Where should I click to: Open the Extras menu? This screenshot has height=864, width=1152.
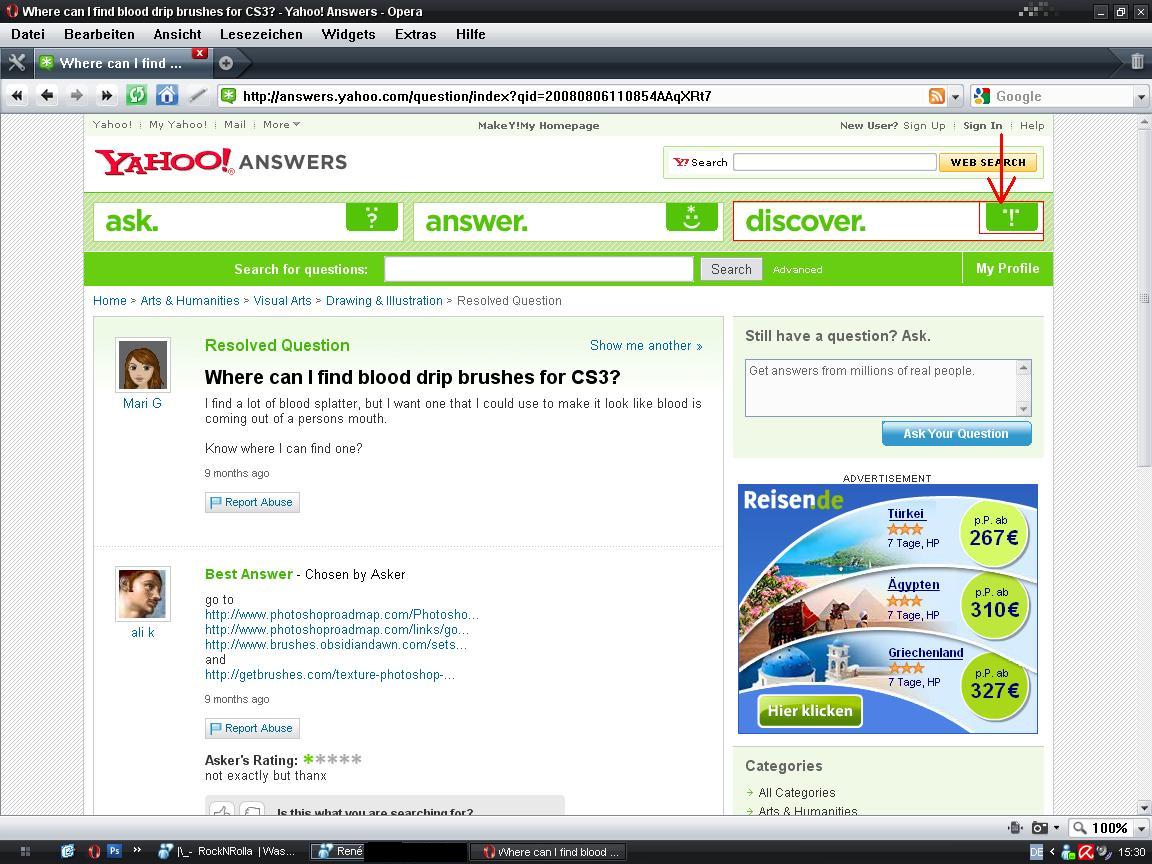click(415, 34)
